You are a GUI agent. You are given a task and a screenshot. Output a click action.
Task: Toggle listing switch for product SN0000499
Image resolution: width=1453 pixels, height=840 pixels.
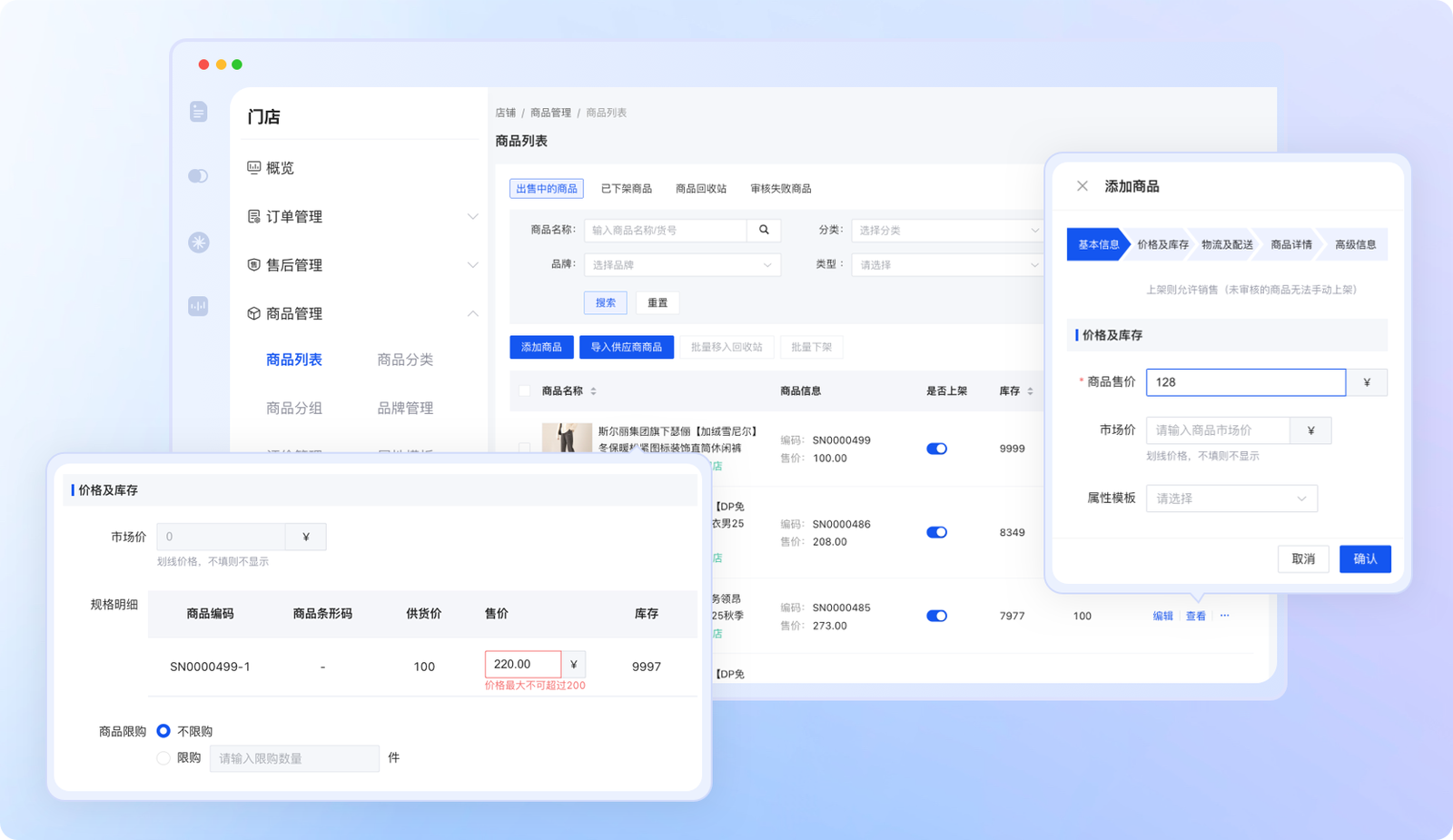pos(936,449)
